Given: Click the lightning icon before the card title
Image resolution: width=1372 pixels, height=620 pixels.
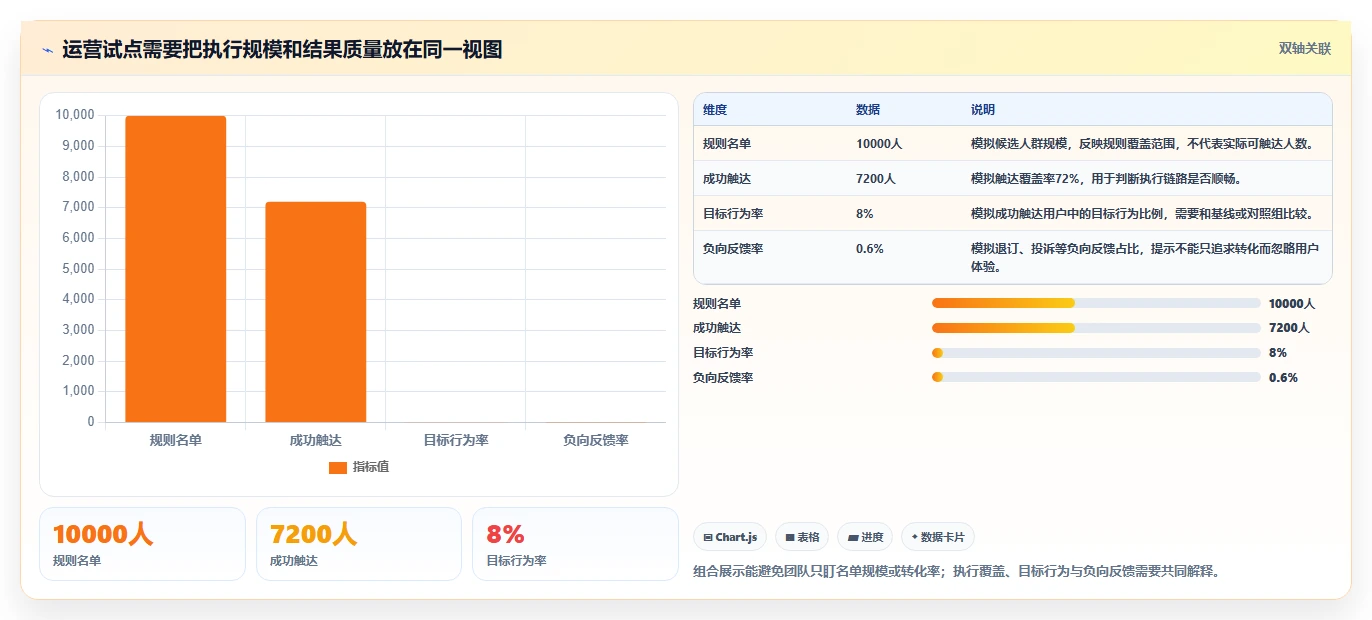Looking at the screenshot, I should (47, 49).
